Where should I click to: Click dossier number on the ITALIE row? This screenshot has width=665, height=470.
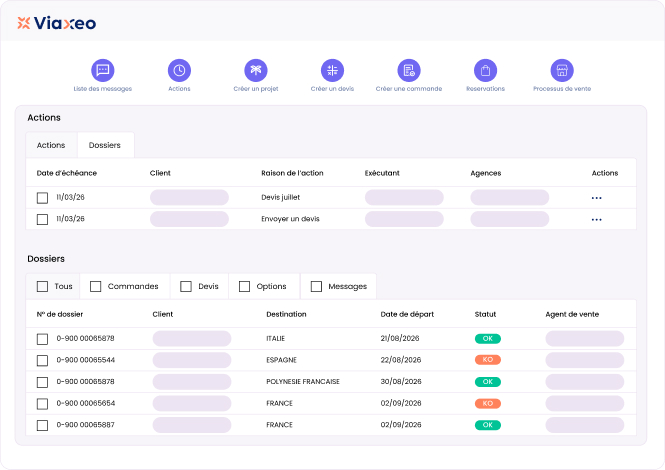tap(85, 339)
